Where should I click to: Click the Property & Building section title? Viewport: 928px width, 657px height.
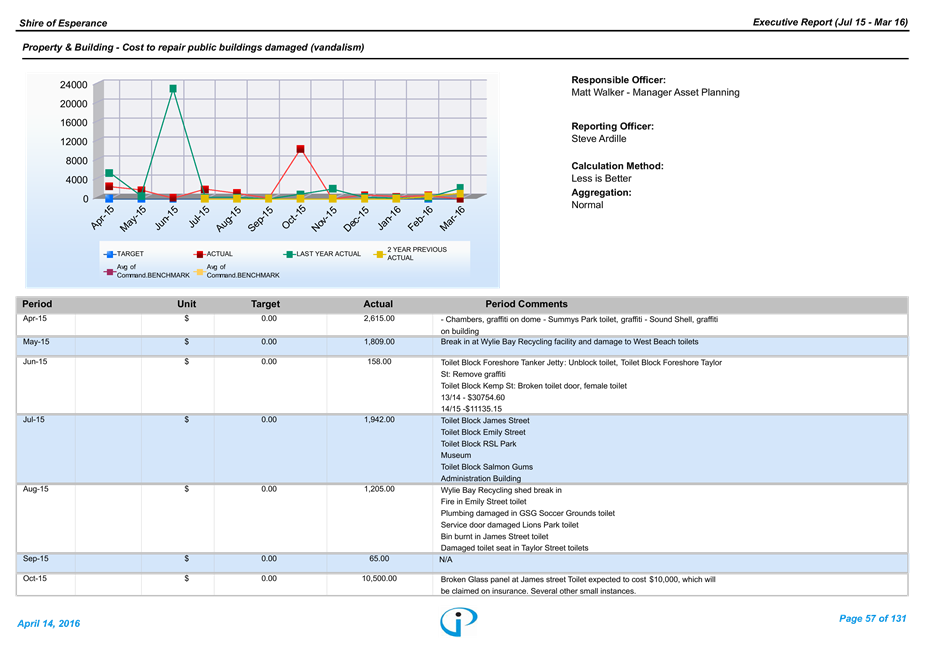pos(193,47)
